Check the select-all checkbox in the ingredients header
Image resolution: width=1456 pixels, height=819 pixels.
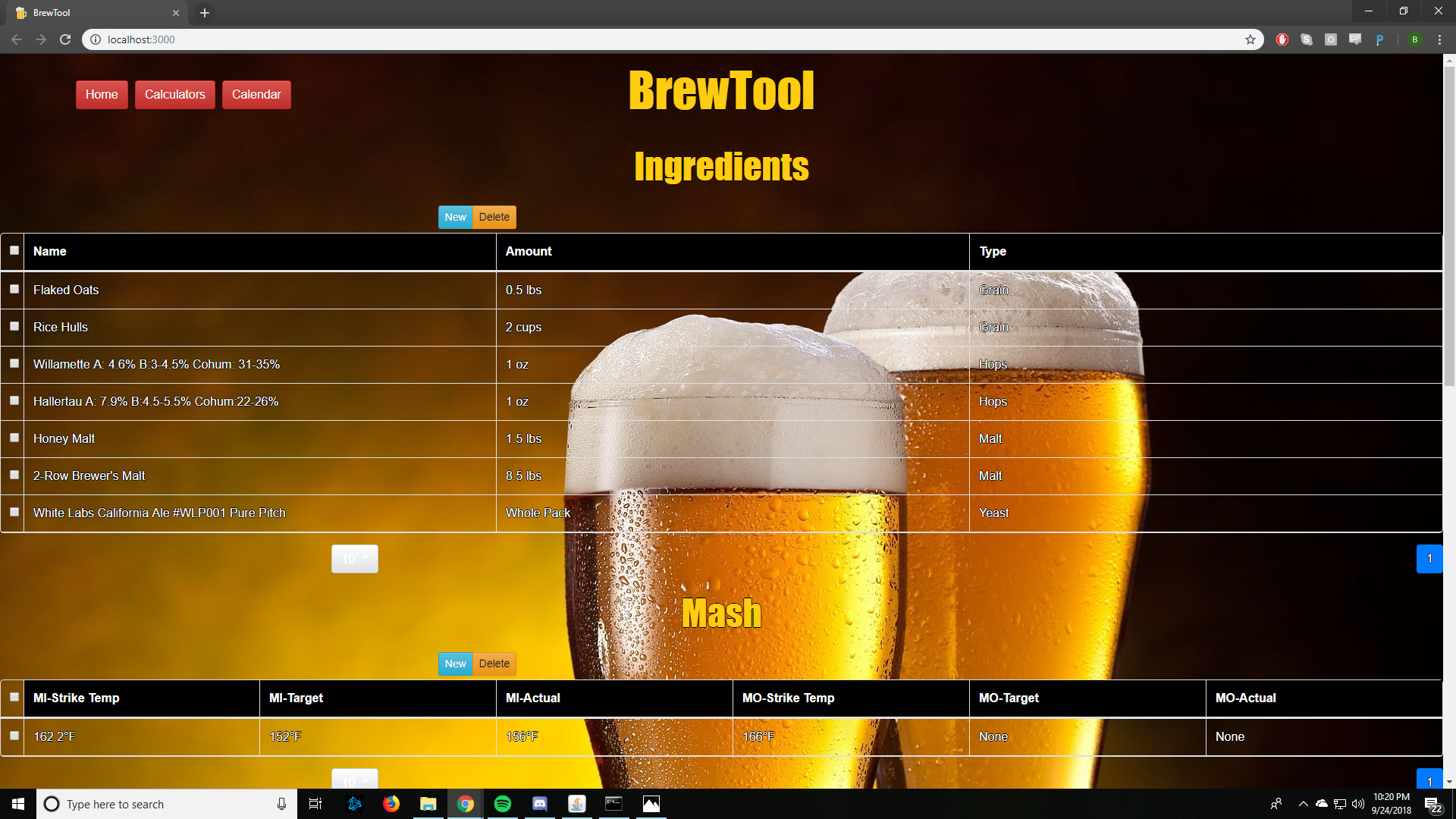pos(14,249)
